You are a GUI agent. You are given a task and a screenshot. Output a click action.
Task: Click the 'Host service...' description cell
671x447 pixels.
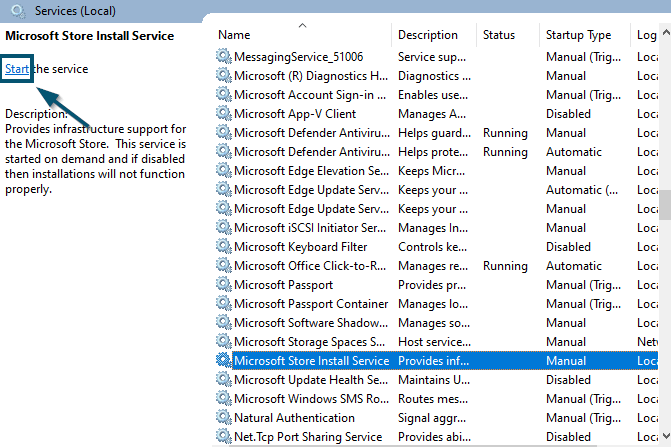434,342
